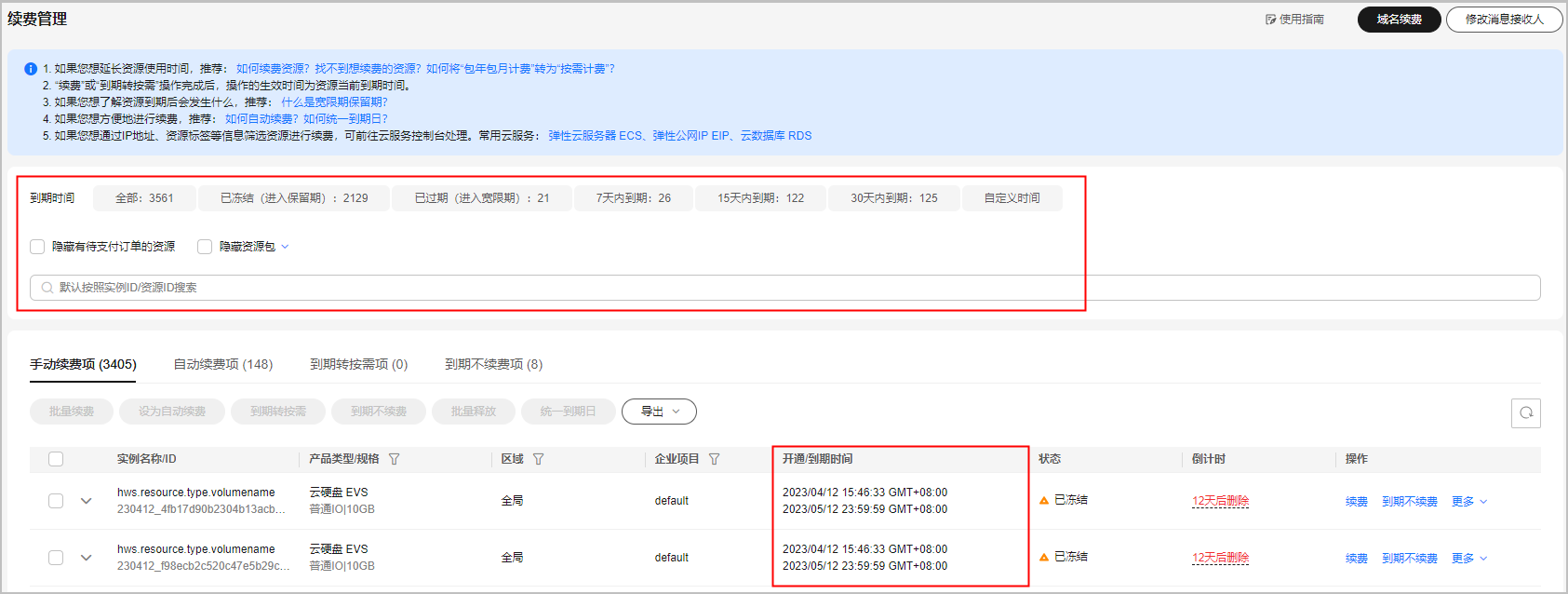Toggle the 隐藏资源包 checkbox
This screenshot has width=1568, height=594.
[205, 247]
